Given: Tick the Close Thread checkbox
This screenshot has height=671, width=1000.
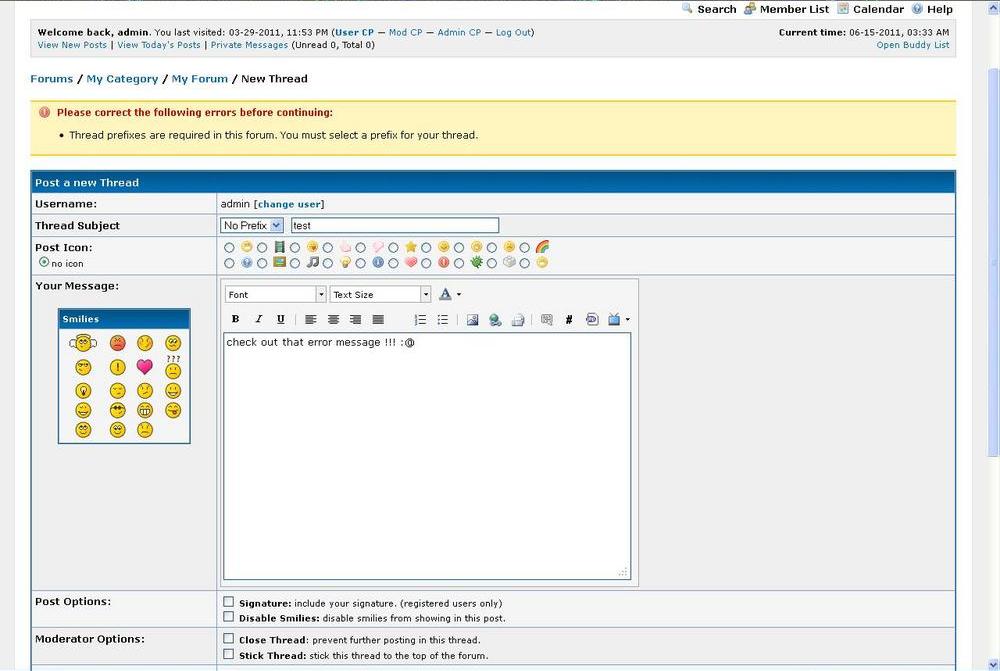Looking at the screenshot, I should pyautogui.click(x=229, y=639).
